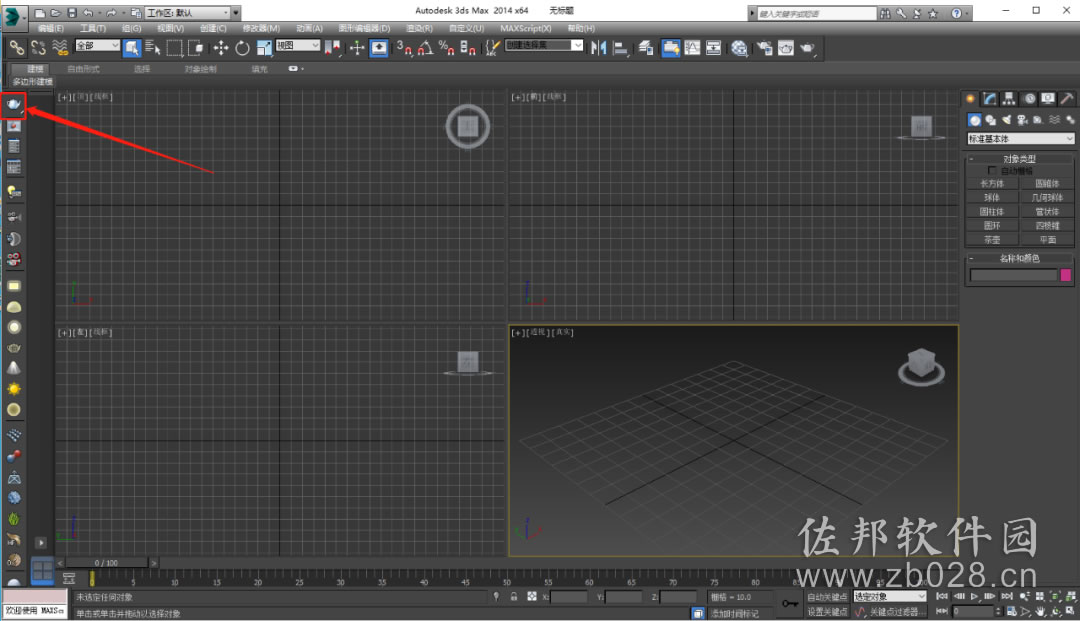The height and width of the screenshot is (621, 1080).
Task: Click the time slider '0 / 100' handle
Action: 106,562
